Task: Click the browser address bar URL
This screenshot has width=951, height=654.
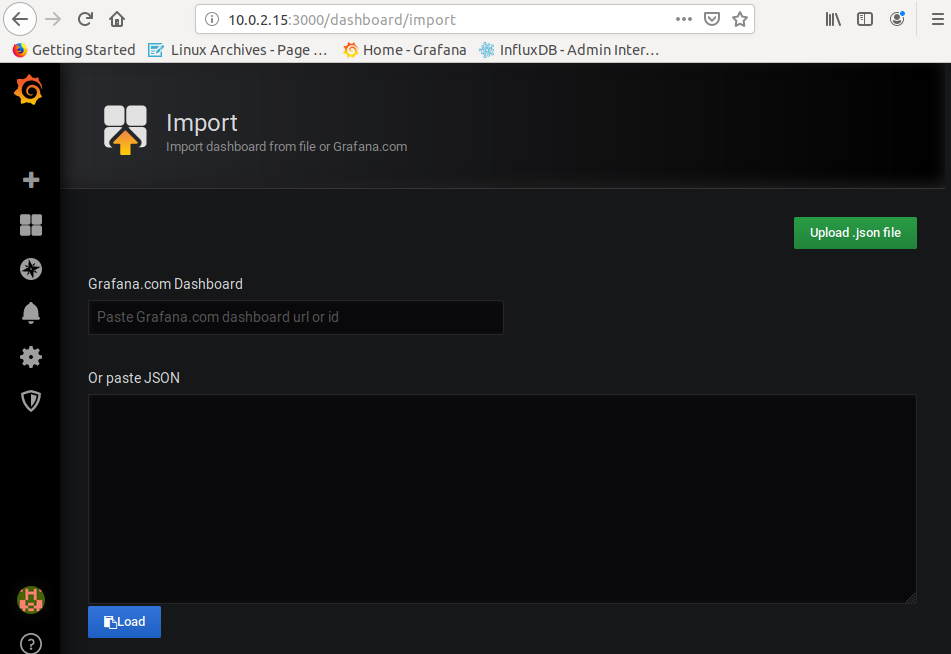Action: (x=341, y=19)
